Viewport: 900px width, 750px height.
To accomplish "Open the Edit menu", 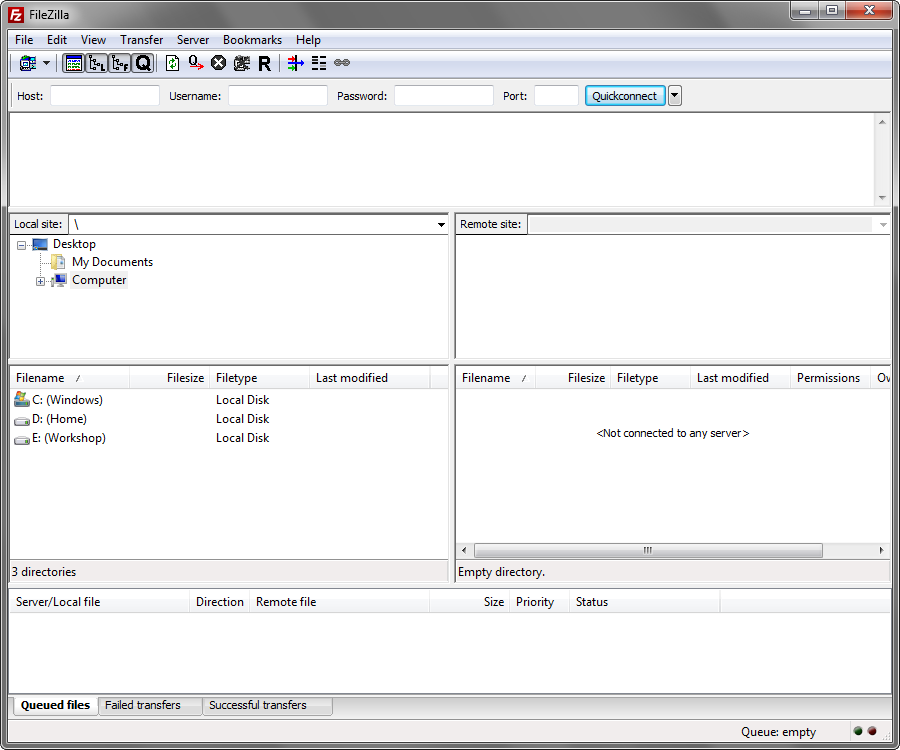I will click(x=57, y=40).
